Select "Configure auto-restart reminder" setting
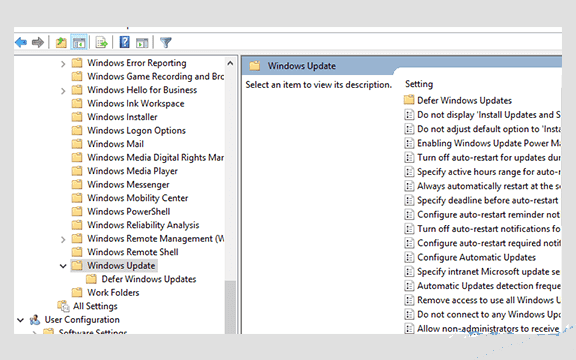 tap(482, 215)
